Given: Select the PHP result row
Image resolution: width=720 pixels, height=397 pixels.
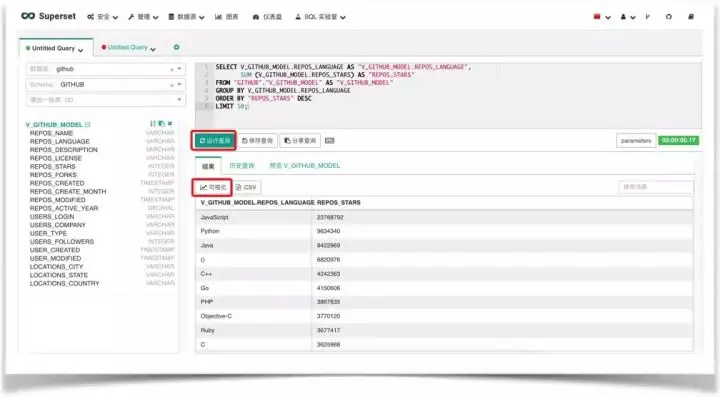Looking at the screenshot, I should (x=444, y=302).
